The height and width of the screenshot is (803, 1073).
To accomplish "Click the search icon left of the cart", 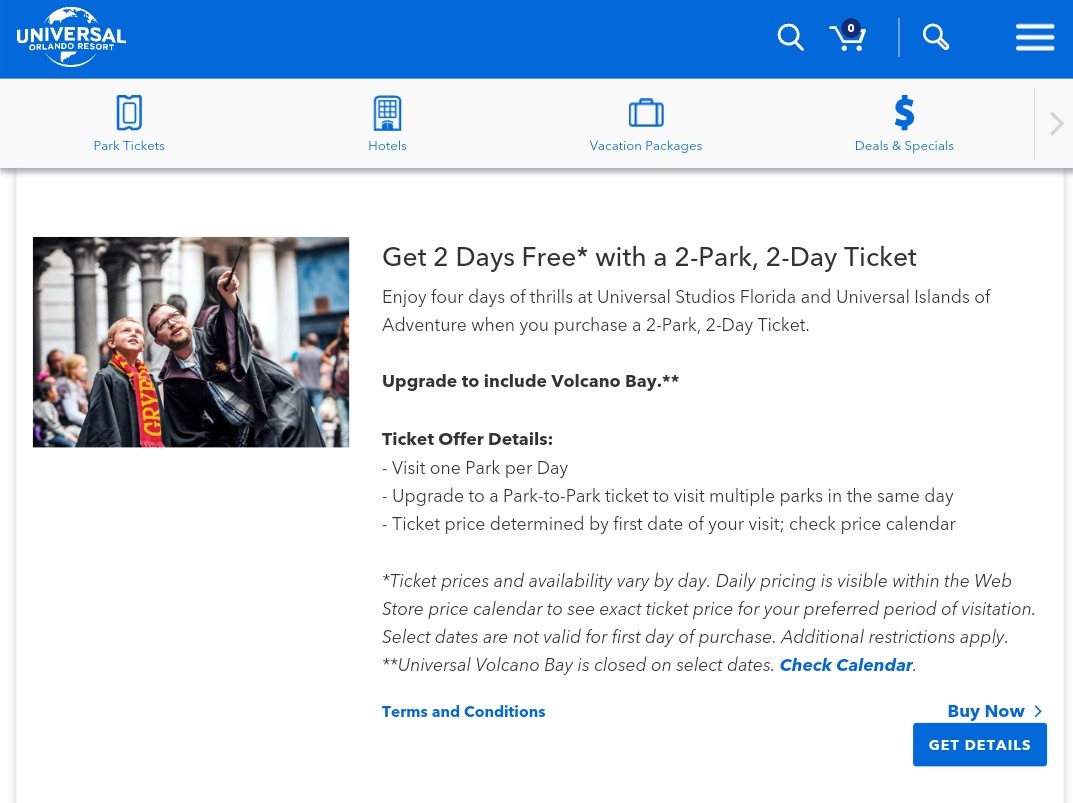I will click(x=790, y=38).
